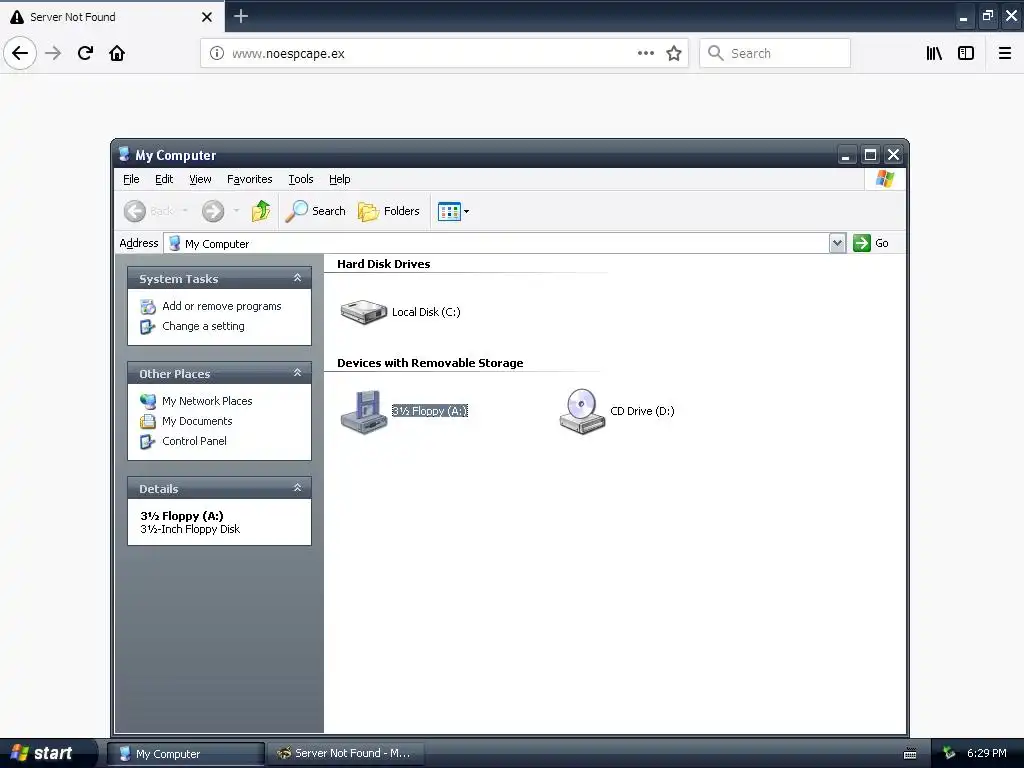Click the 3½-Inch Floppy Disk details text

pyautogui.click(x=190, y=529)
